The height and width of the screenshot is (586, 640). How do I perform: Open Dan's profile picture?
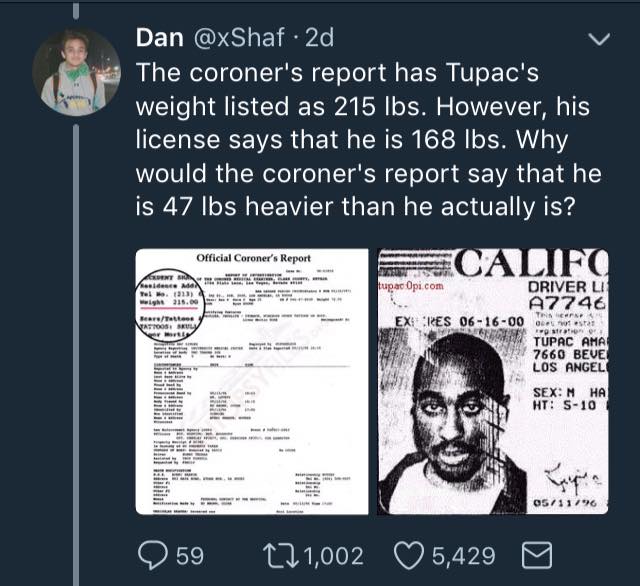pyautogui.click(x=76, y=72)
